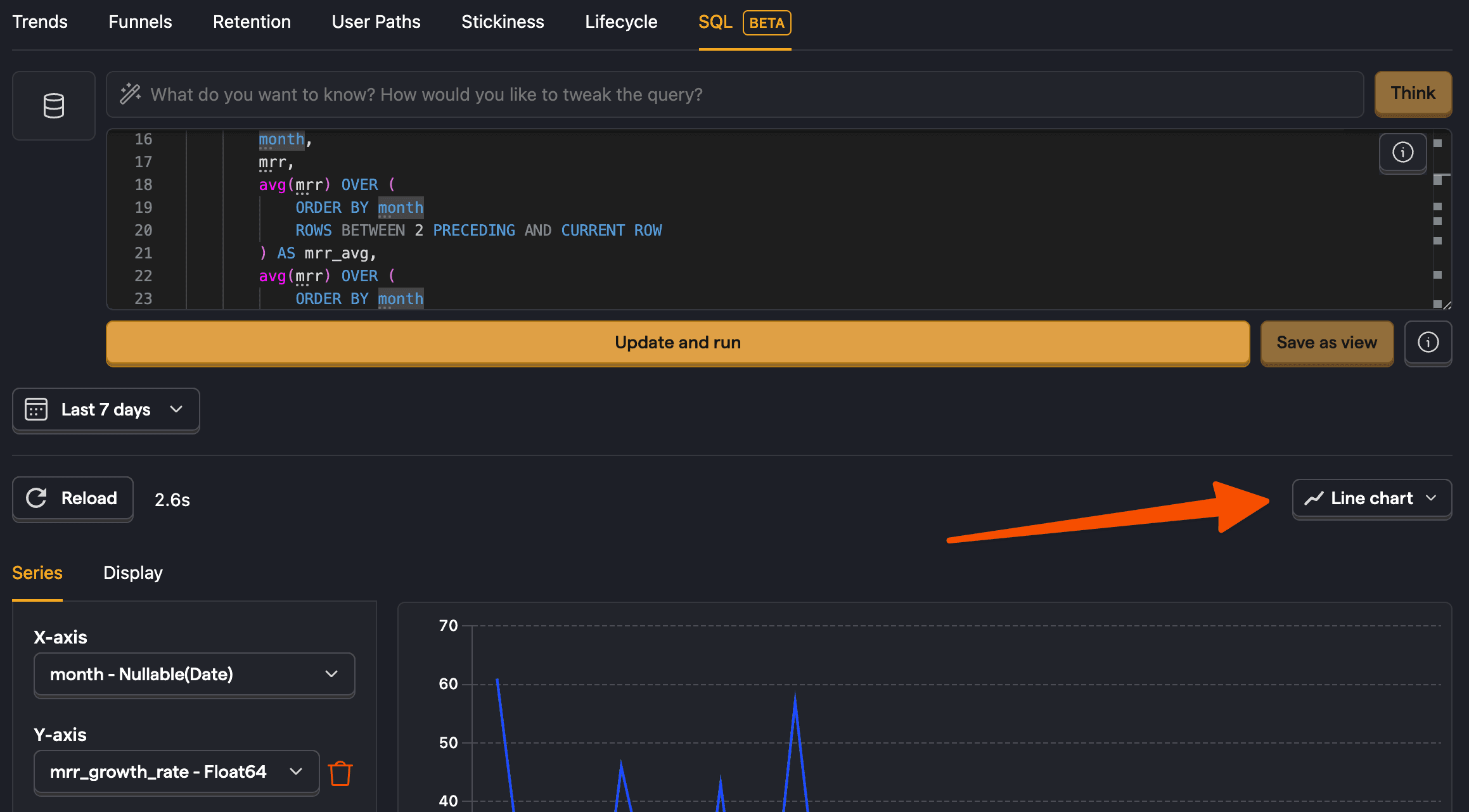Switch to the Funnels tab

point(140,22)
